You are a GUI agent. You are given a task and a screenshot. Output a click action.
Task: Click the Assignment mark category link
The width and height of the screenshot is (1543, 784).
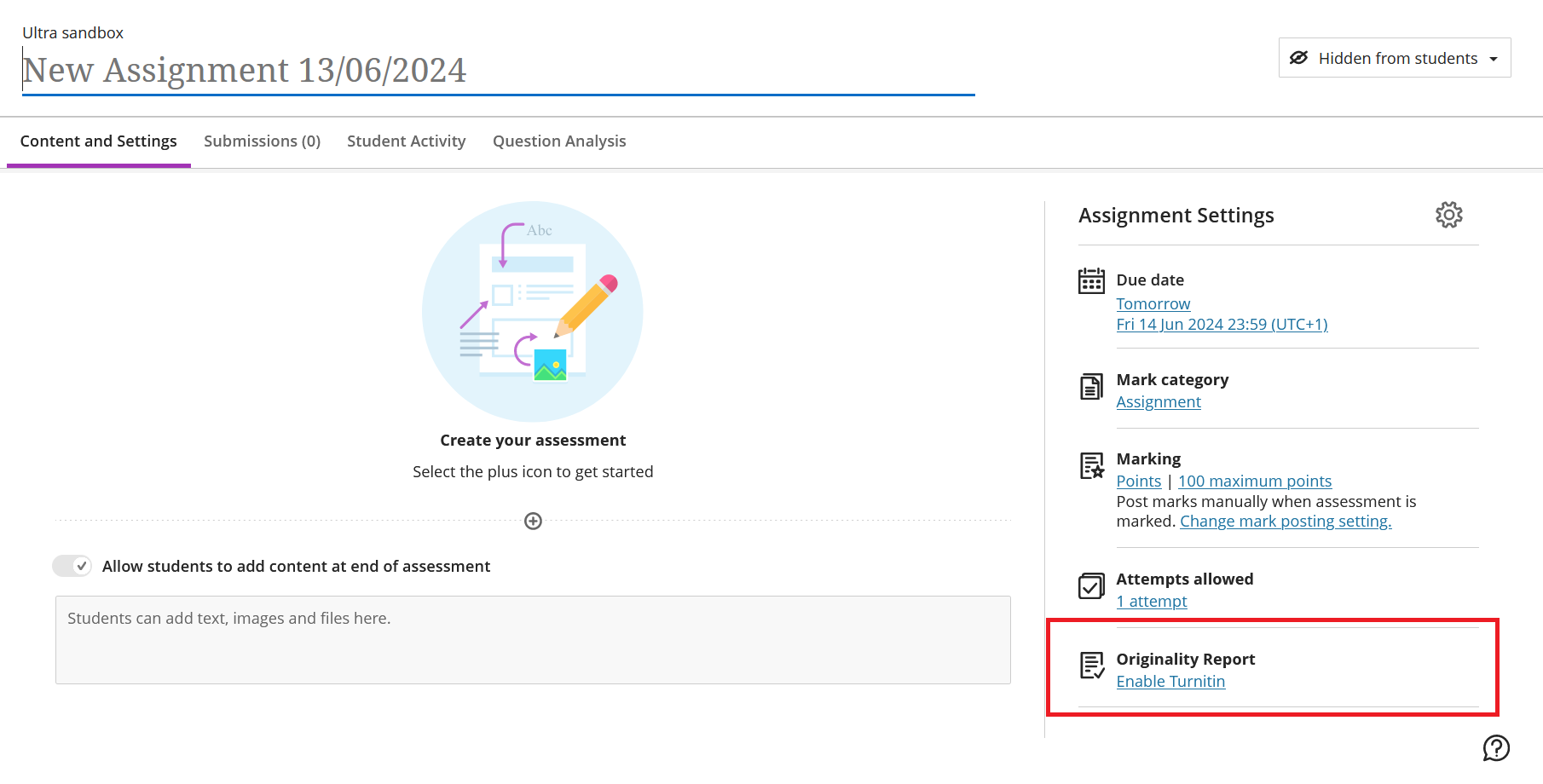(1159, 402)
